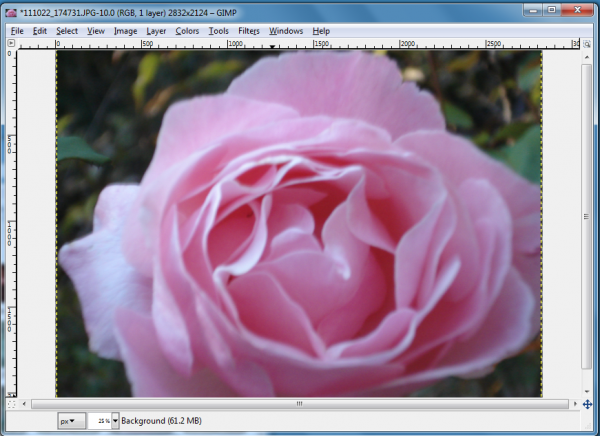This screenshot has height=436, width=600.
Task: Open the Windows menu
Action: tap(286, 31)
